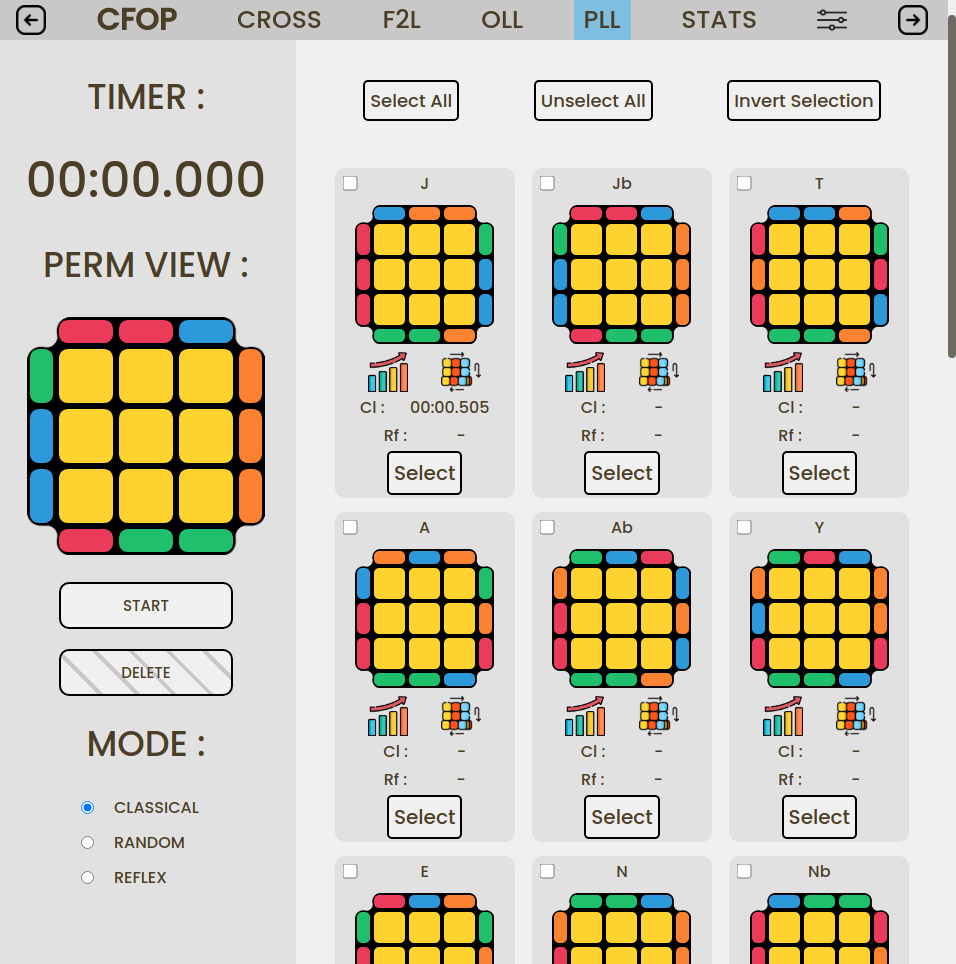
Task: Open the settings sliders icon
Action: point(831,20)
